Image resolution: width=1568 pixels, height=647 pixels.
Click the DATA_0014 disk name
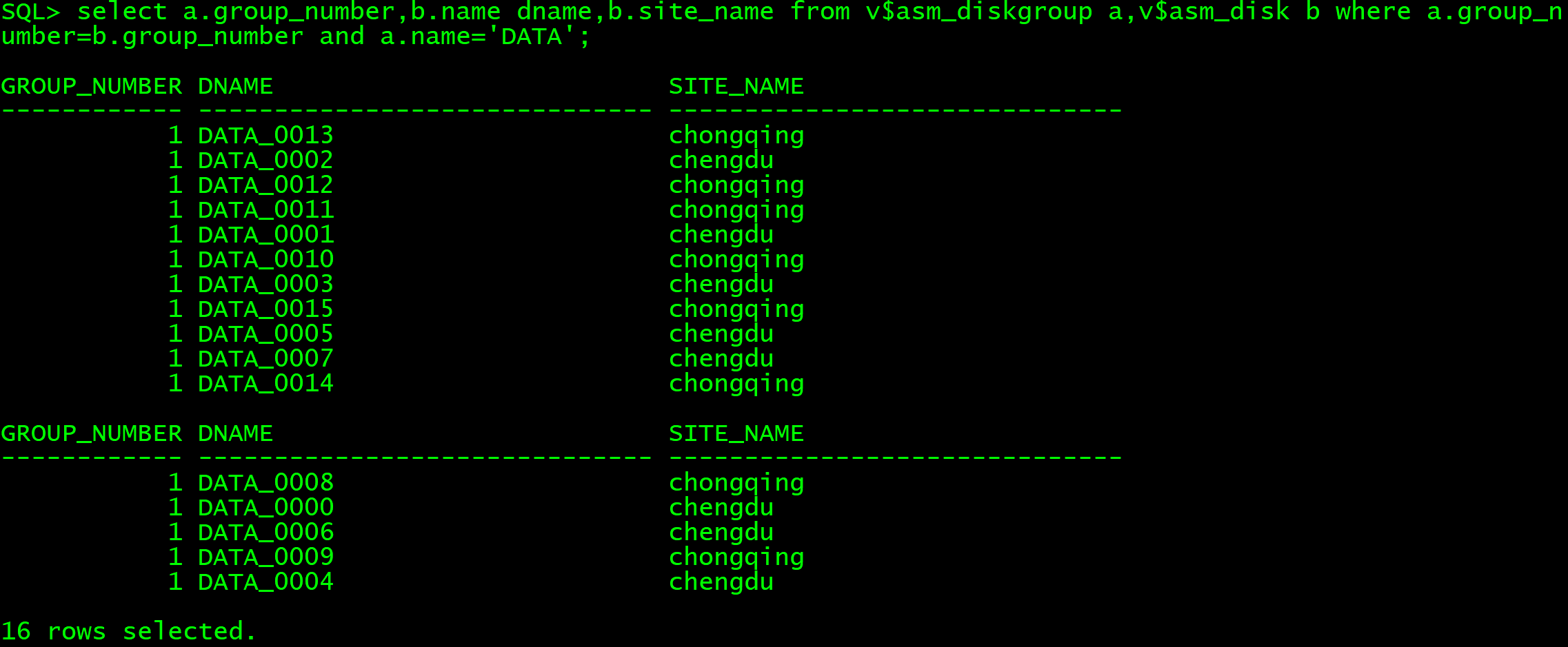[265, 384]
